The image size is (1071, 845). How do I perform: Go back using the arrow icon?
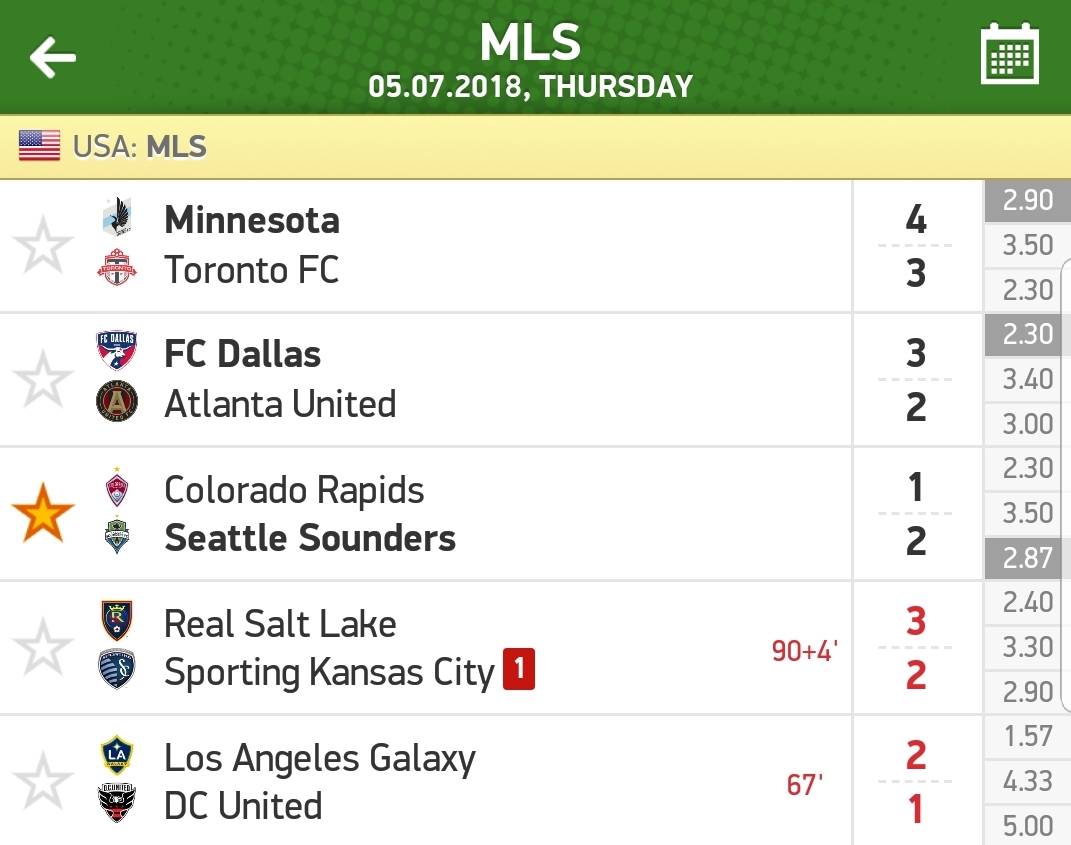pyautogui.click(x=53, y=57)
